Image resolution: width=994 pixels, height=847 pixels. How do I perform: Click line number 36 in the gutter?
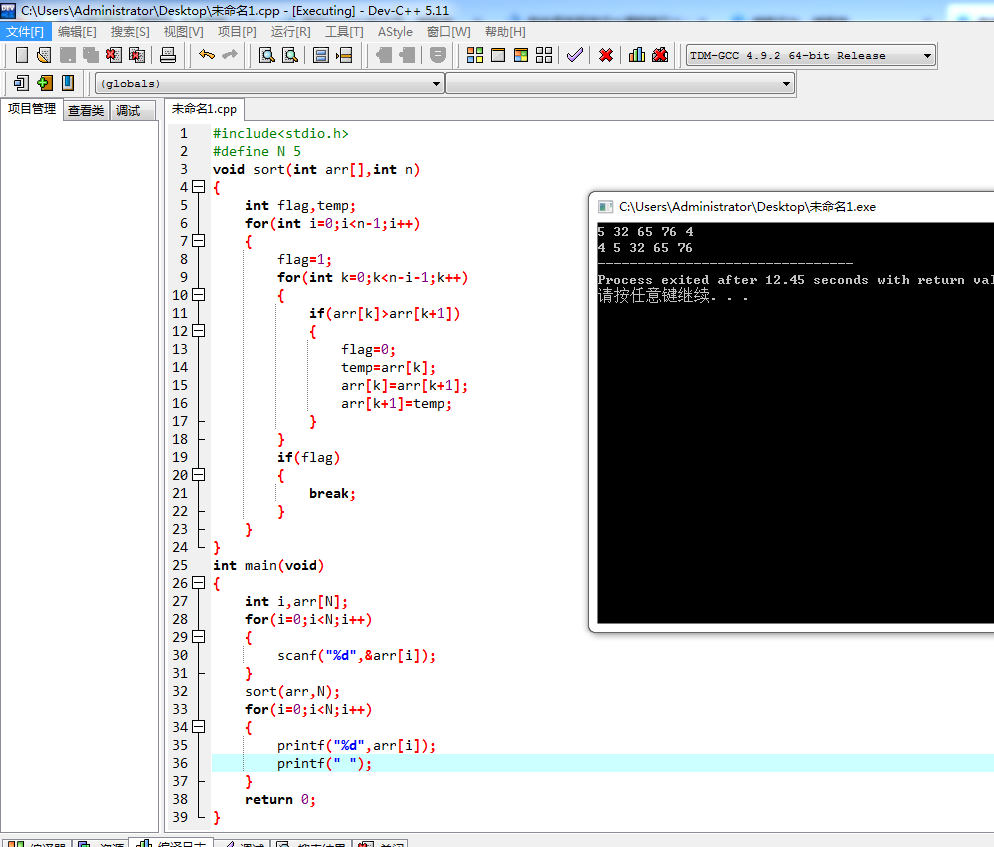(180, 763)
